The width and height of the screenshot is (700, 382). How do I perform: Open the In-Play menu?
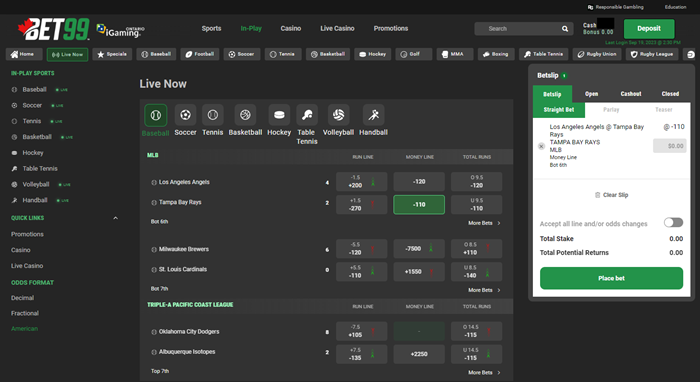tap(251, 28)
